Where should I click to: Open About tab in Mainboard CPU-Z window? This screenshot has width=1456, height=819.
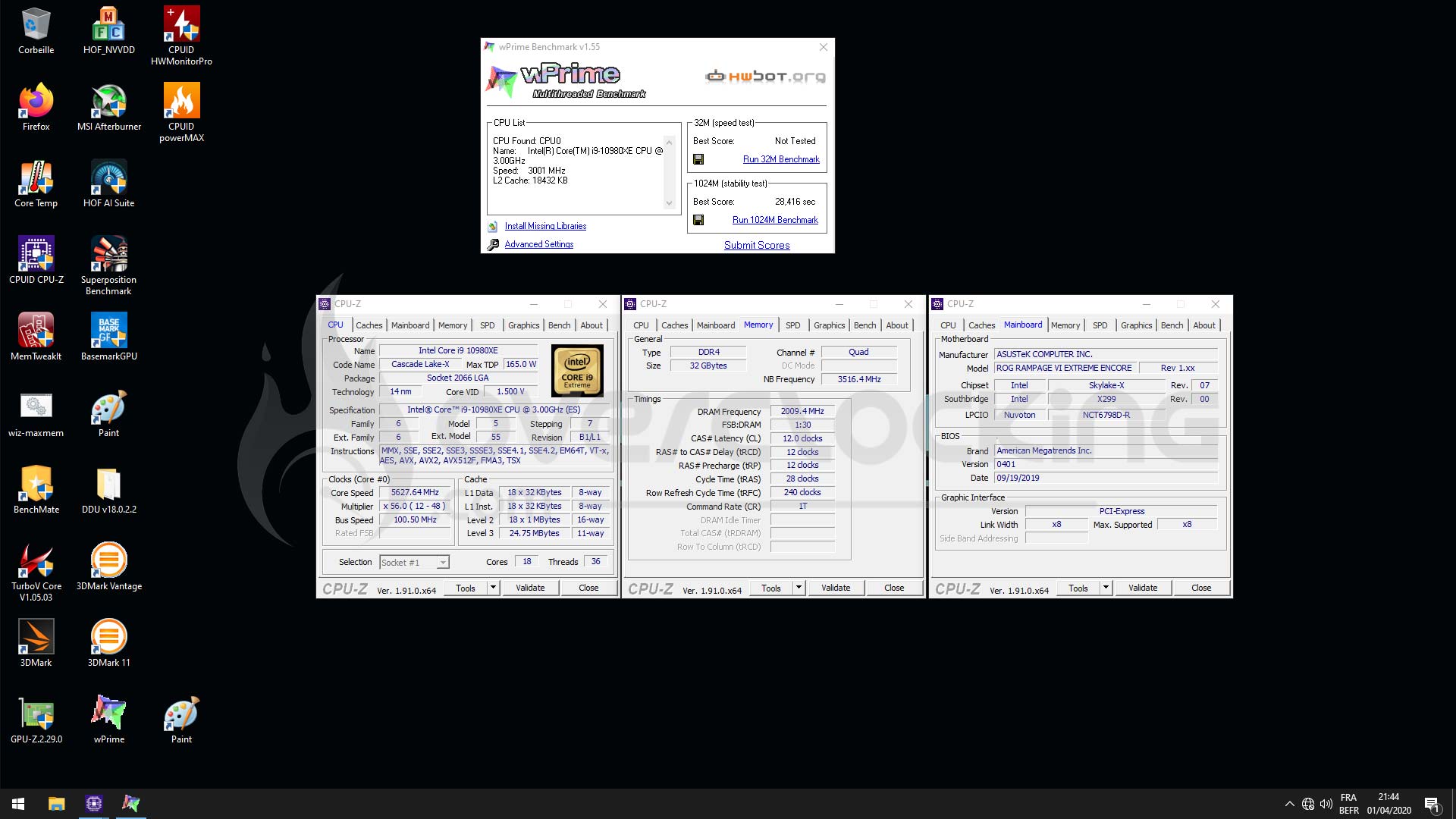[x=1204, y=325]
